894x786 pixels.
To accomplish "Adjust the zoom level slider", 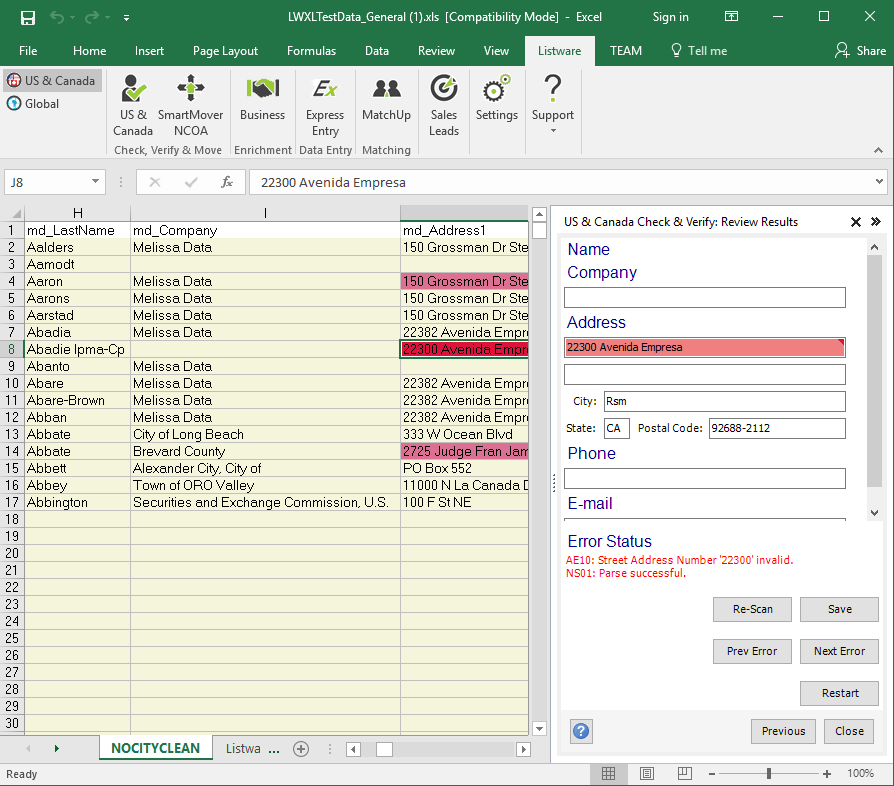I will 768,774.
